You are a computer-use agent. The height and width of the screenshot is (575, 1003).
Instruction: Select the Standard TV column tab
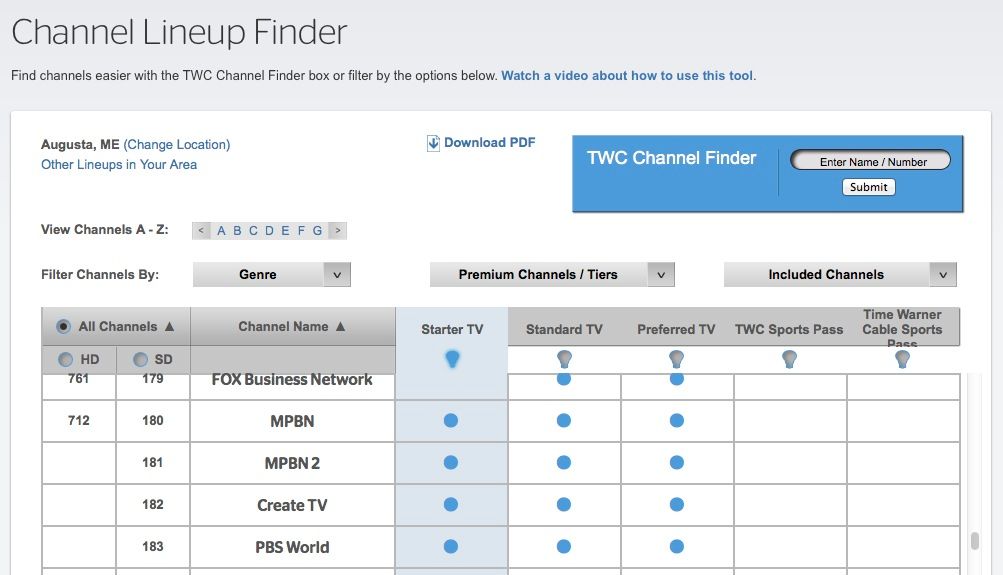click(x=564, y=329)
